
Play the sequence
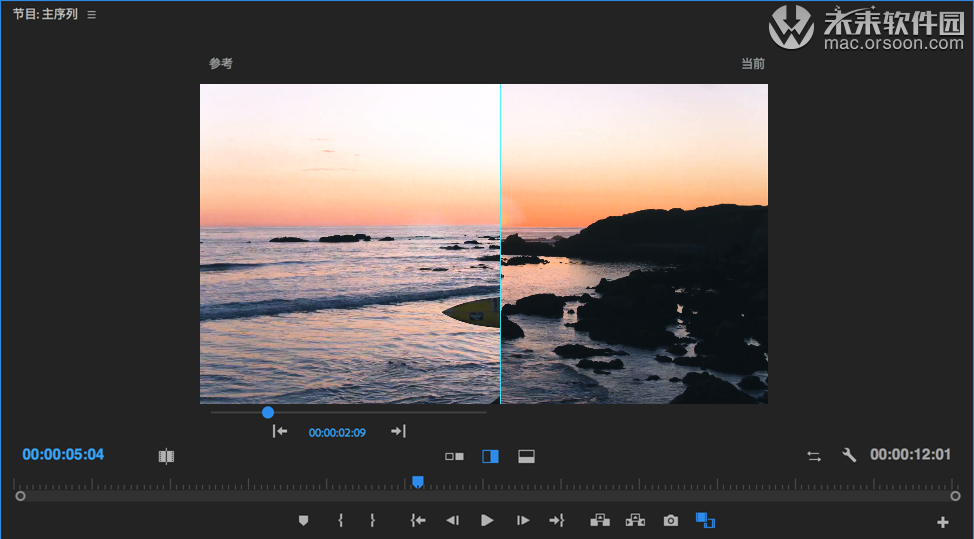coord(488,520)
